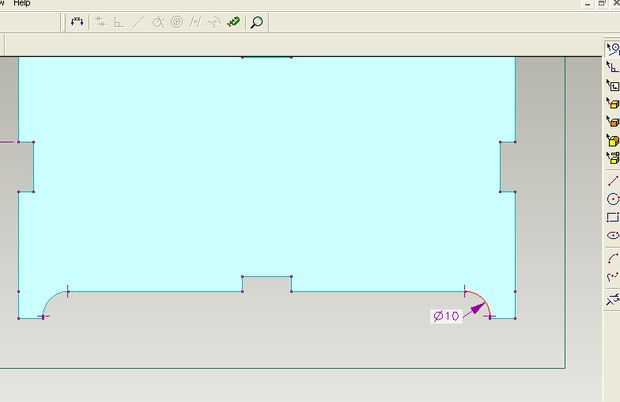Select the arrow with dimension lines tool
620x402 pixels.
[613, 67]
